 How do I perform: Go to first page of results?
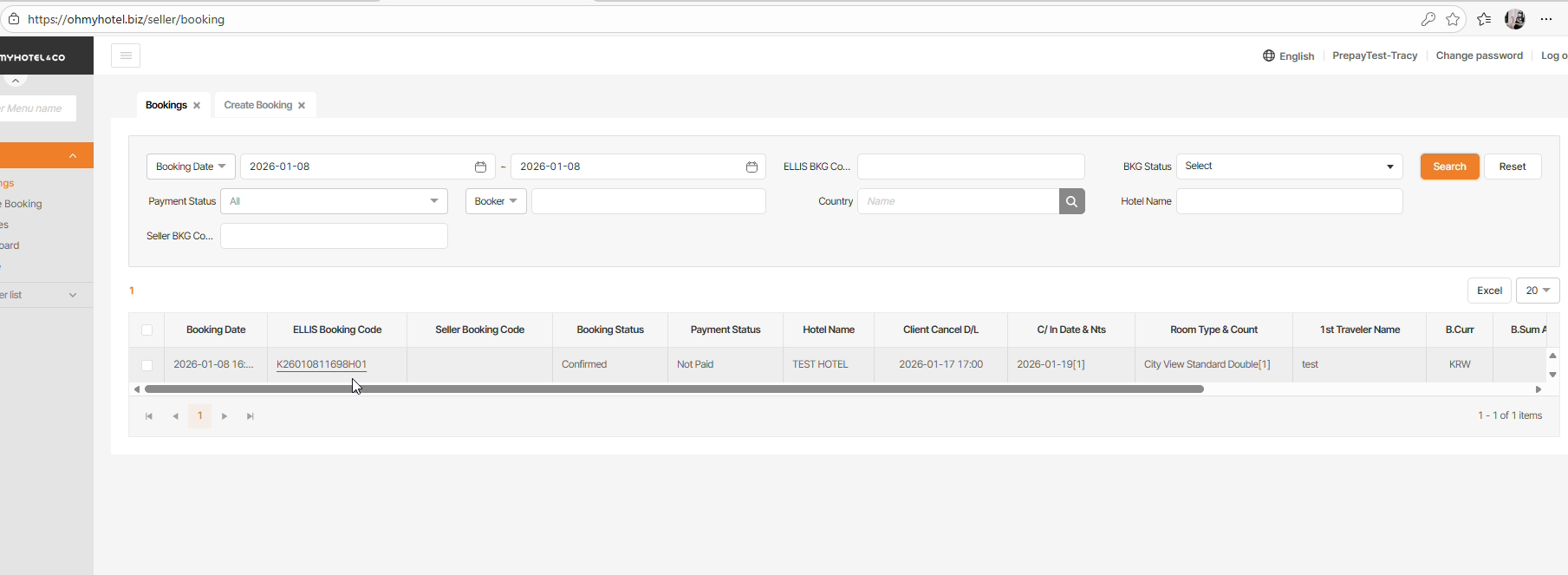pyautogui.click(x=149, y=416)
